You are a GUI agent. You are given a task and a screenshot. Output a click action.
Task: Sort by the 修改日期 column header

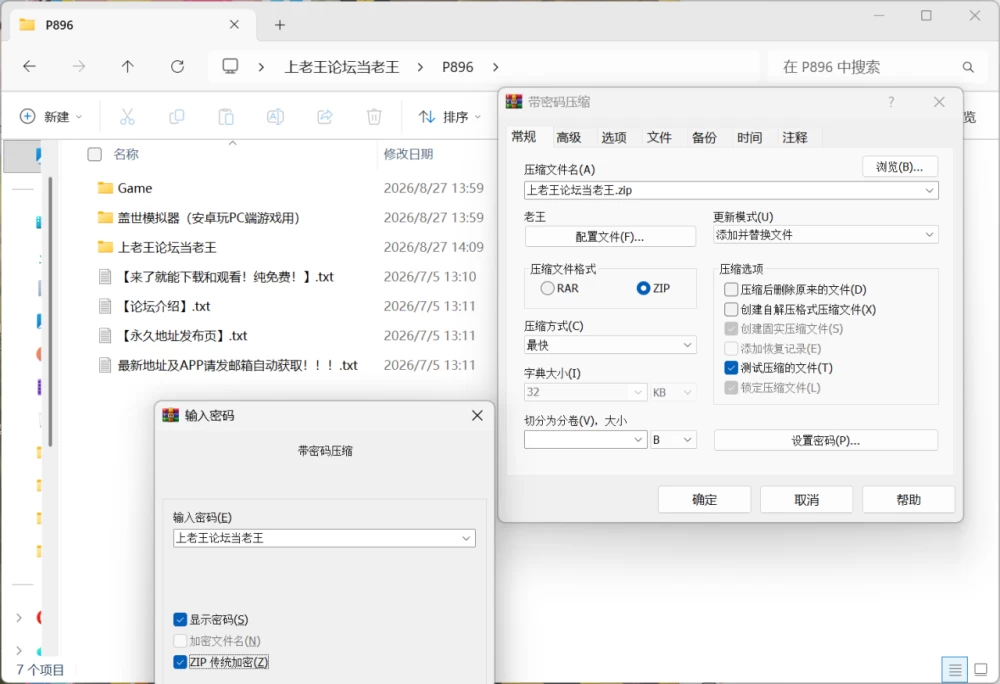coord(408,154)
